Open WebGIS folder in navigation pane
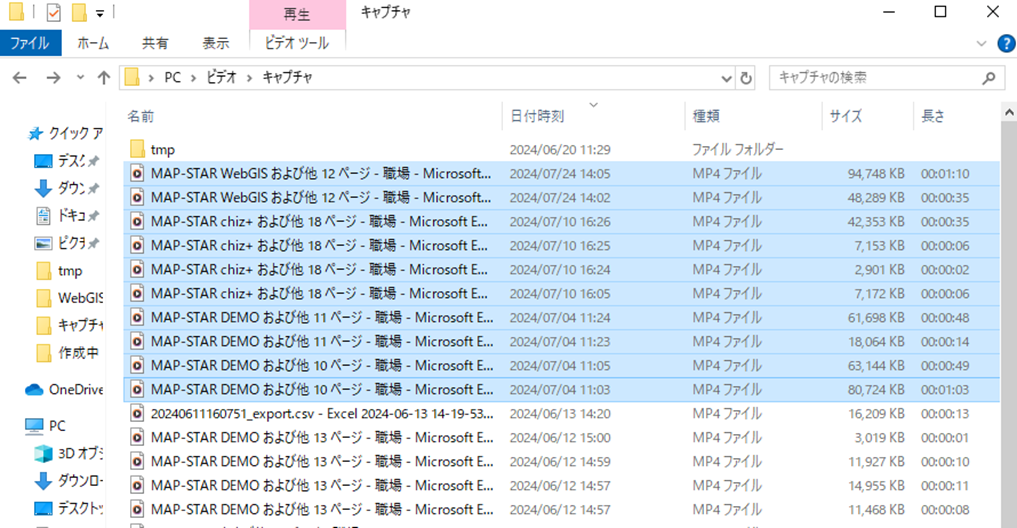The width and height of the screenshot is (1017, 528). coord(69,298)
